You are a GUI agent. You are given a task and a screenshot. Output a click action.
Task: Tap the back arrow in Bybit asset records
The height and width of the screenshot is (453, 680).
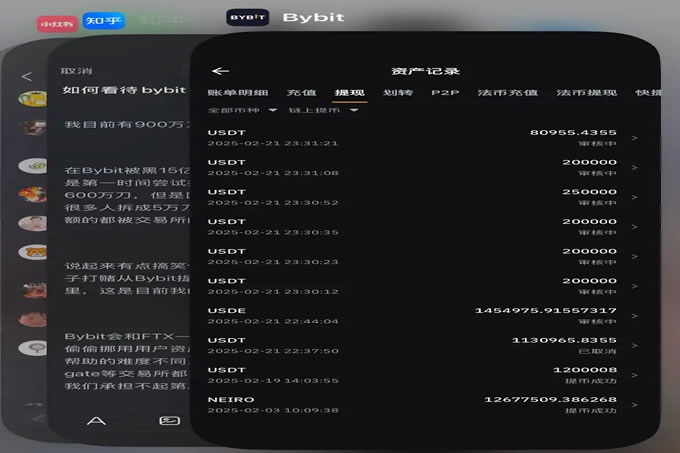click(x=220, y=71)
